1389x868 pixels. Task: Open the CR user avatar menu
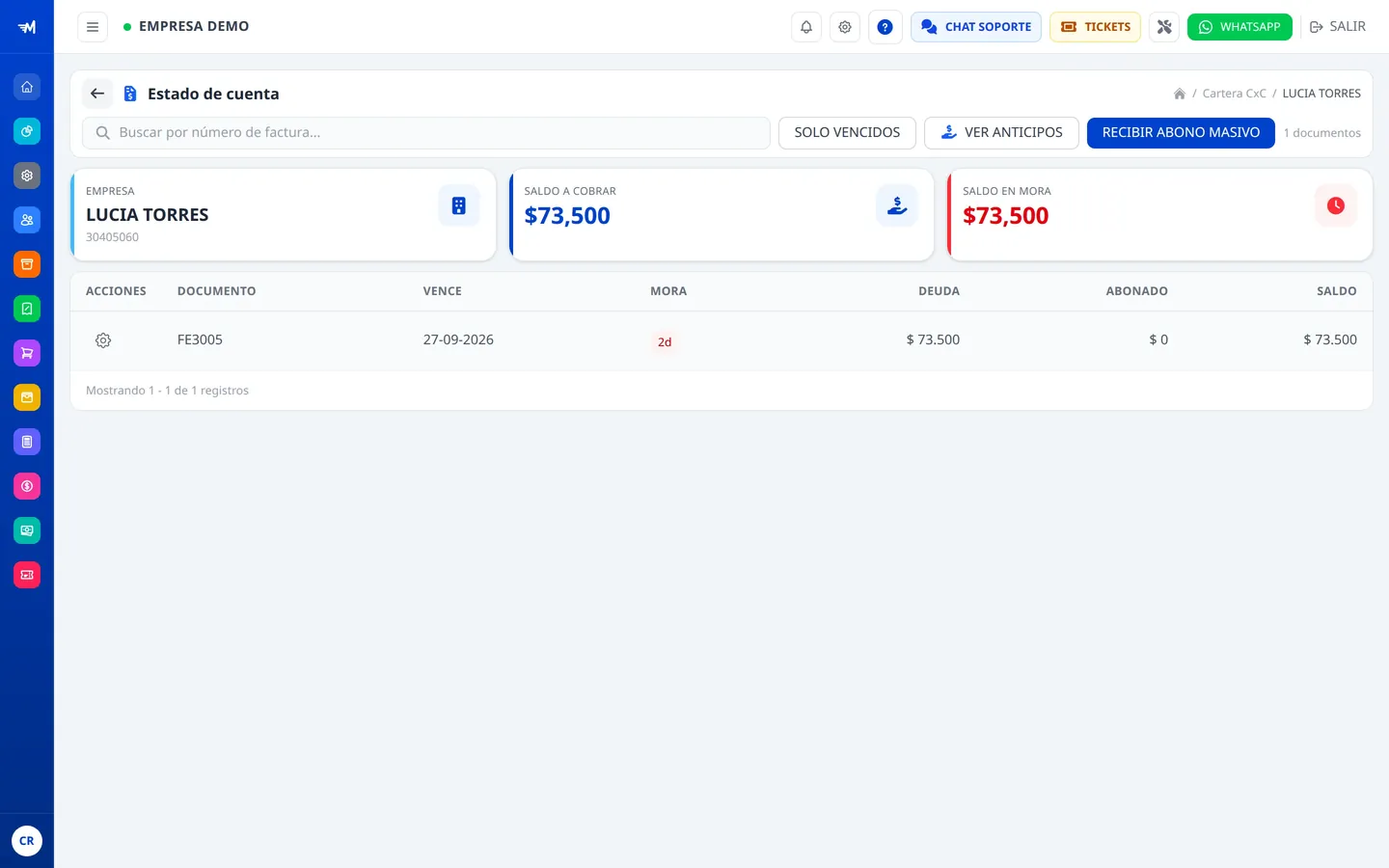point(27,841)
